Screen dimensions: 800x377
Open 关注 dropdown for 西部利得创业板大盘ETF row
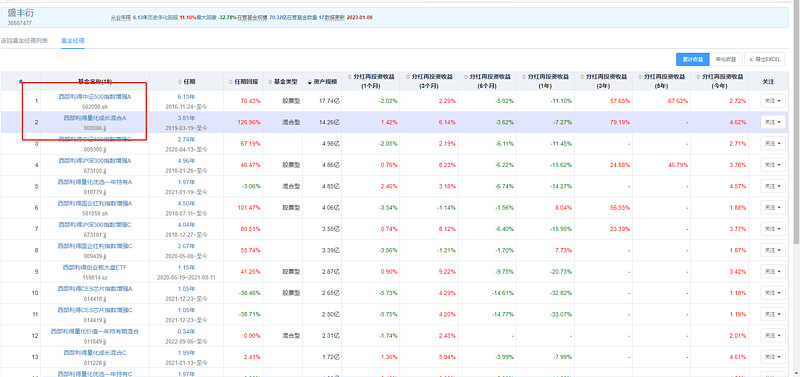tap(773, 271)
